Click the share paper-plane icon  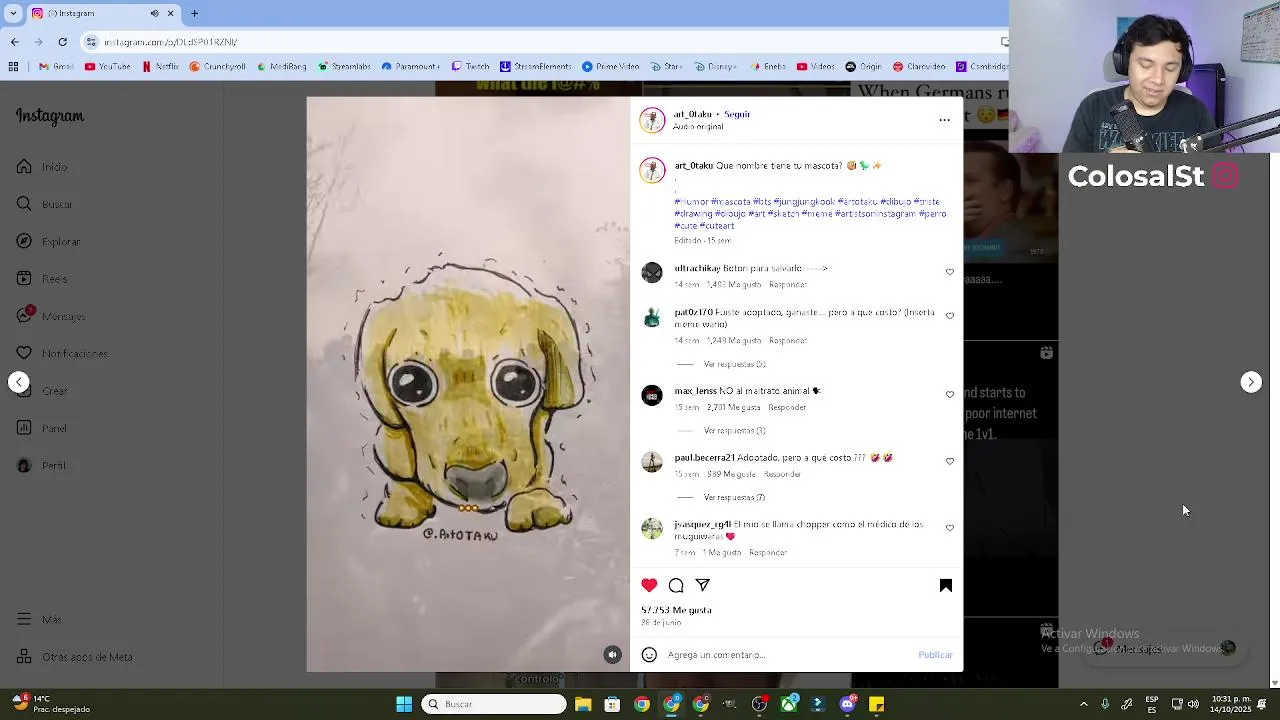702,585
